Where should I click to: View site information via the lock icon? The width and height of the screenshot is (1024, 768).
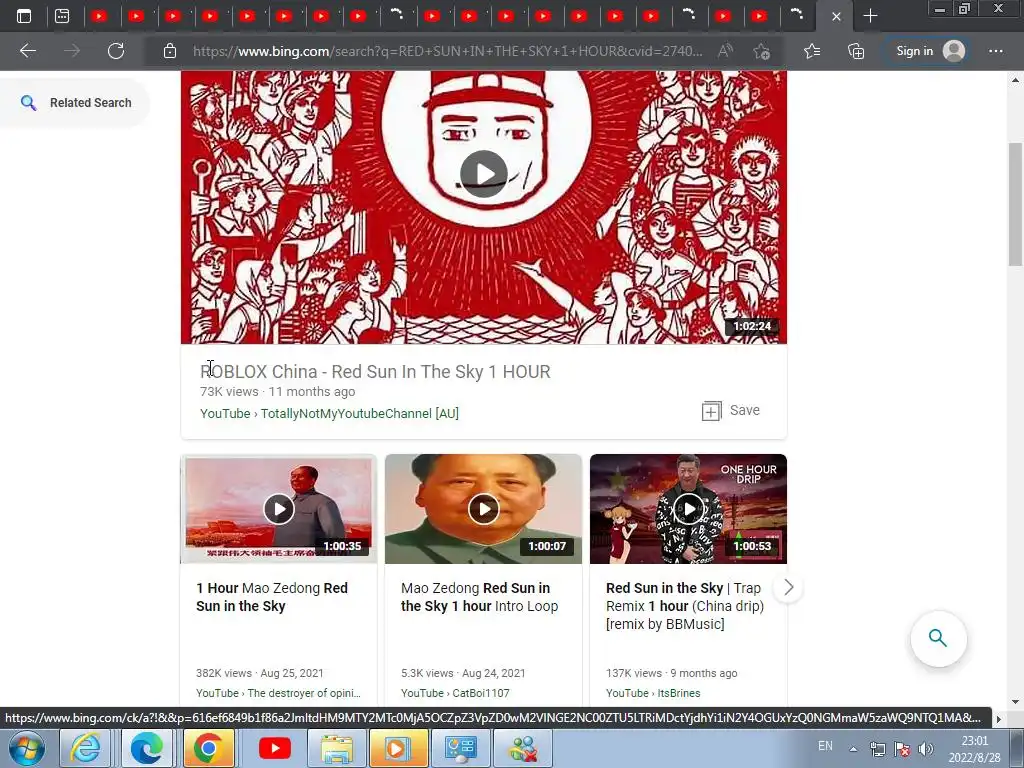(170, 51)
